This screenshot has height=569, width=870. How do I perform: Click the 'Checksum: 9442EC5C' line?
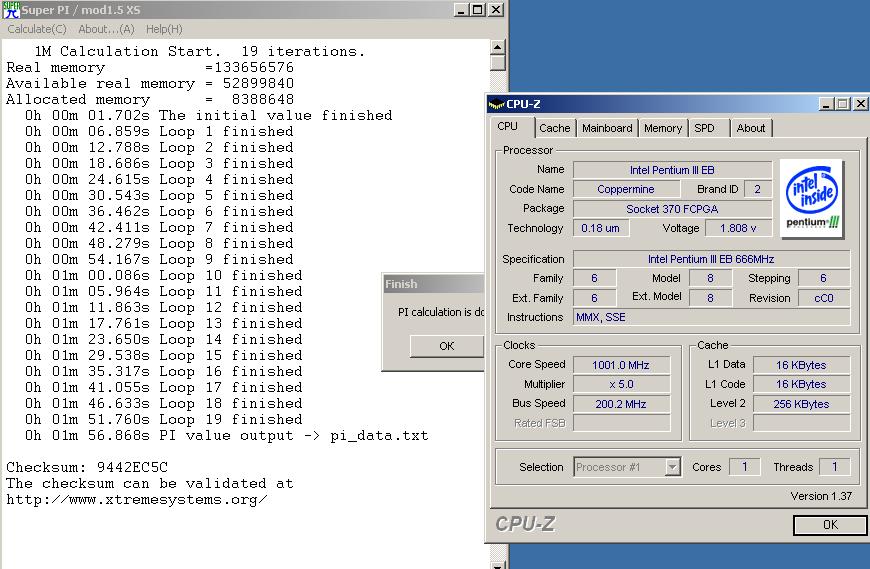(x=87, y=468)
